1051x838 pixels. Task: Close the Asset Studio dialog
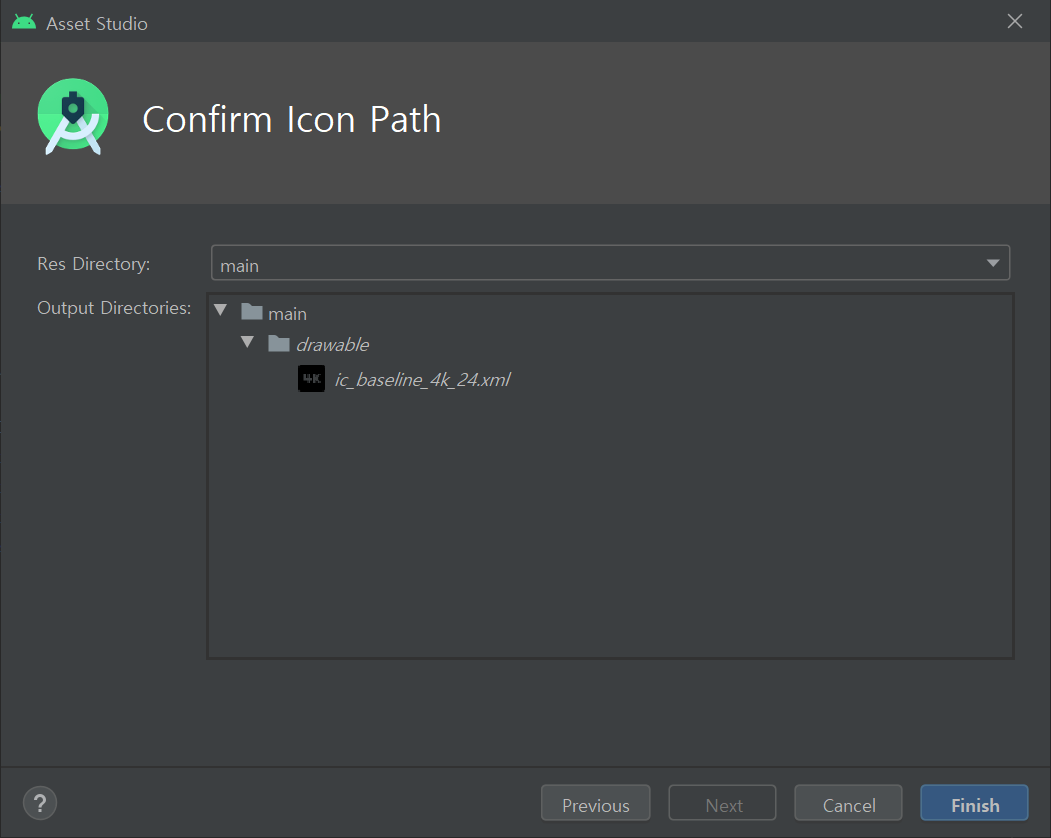(1015, 21)
